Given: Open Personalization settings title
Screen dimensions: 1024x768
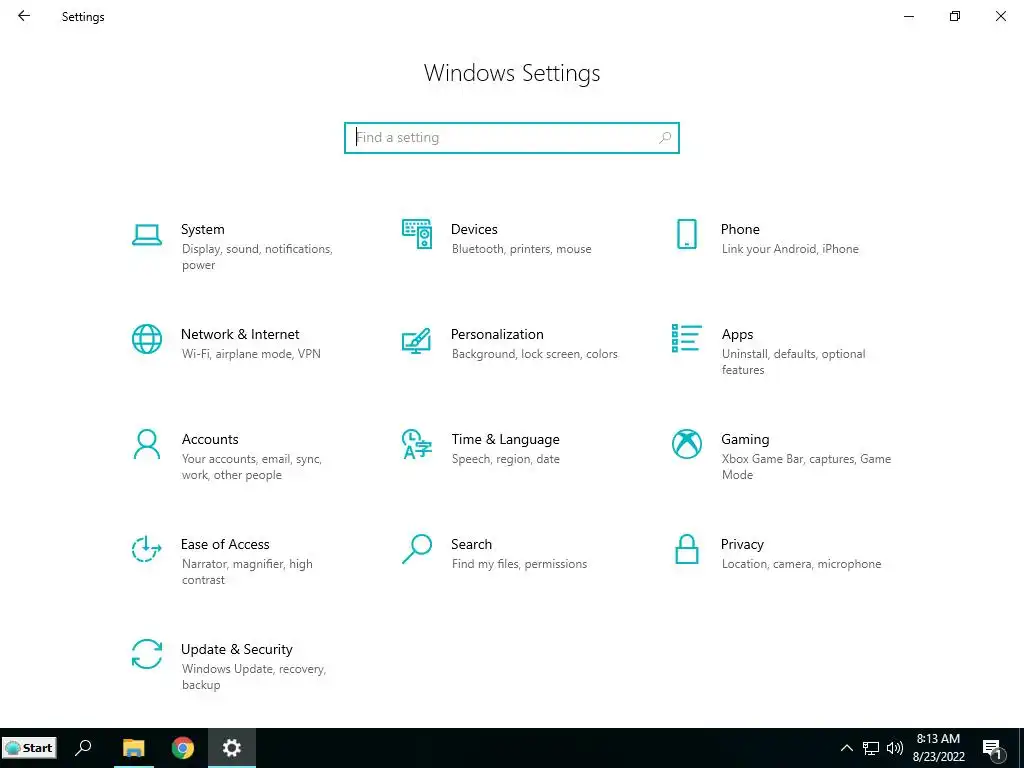Looking at the screenshot, I should [497, 334].
